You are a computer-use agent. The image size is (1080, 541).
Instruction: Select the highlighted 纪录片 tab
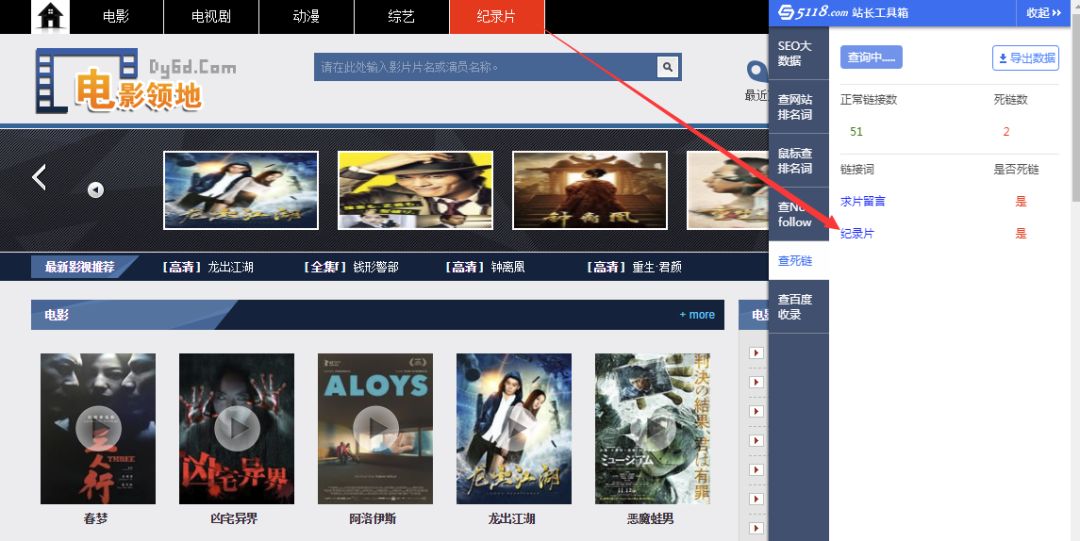496,17
